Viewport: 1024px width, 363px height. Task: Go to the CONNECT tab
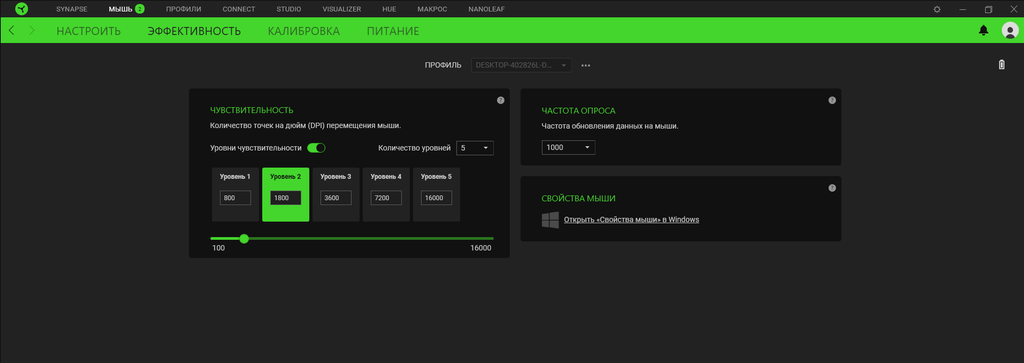238,9
